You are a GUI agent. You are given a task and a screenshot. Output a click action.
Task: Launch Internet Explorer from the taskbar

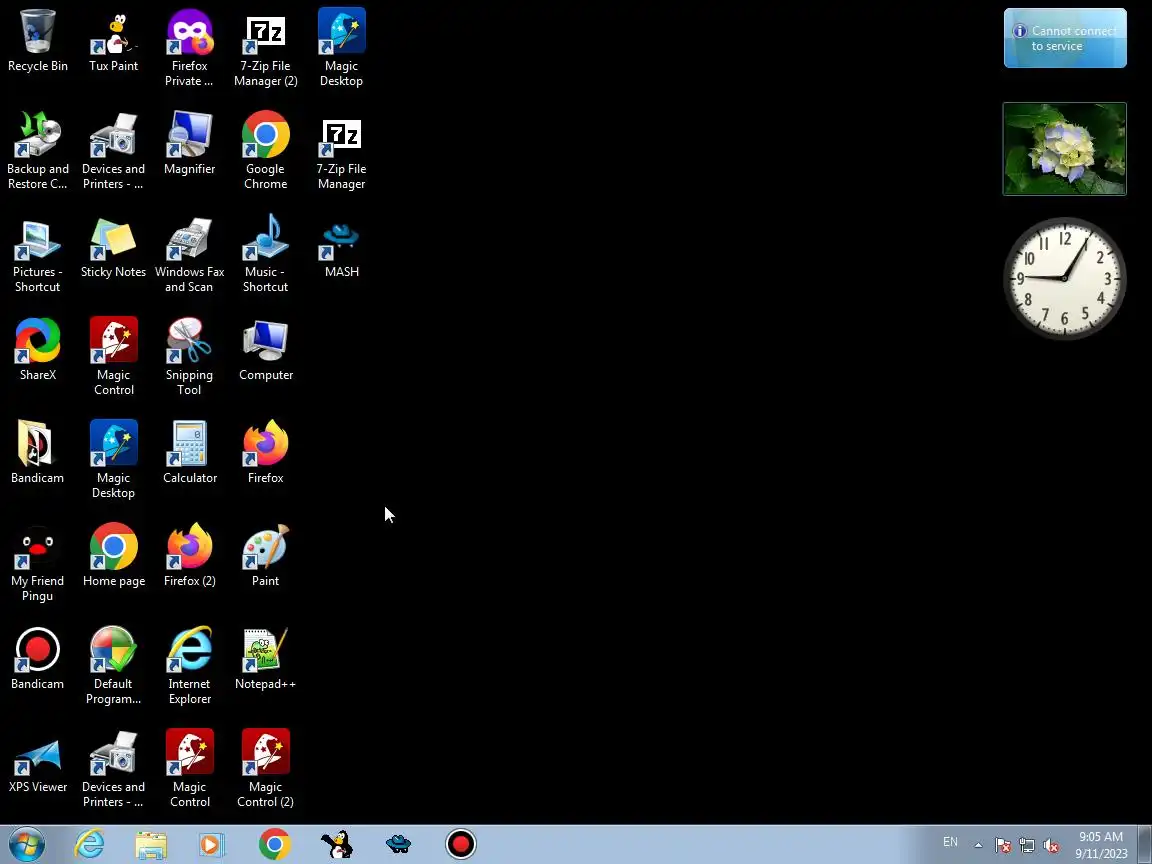click(x=90, y=844)
